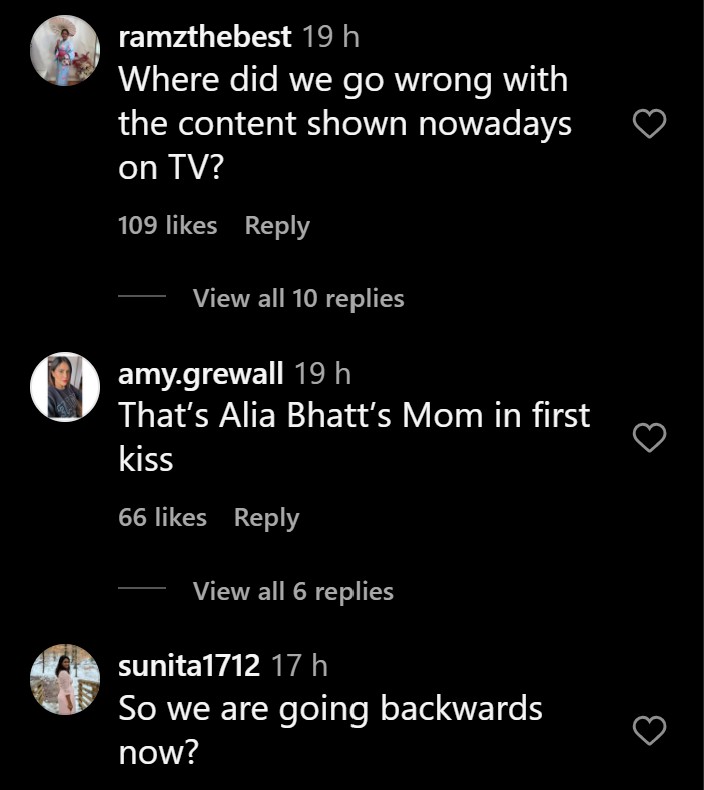Expand 'View all 6 replies'
Viewport: 704px width, 790px height.
293,591
